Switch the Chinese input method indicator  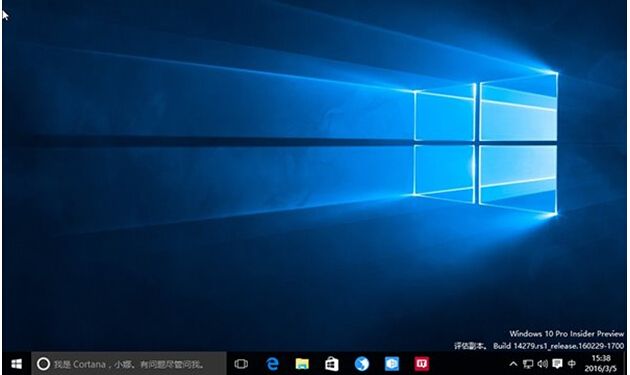(572, 364)
